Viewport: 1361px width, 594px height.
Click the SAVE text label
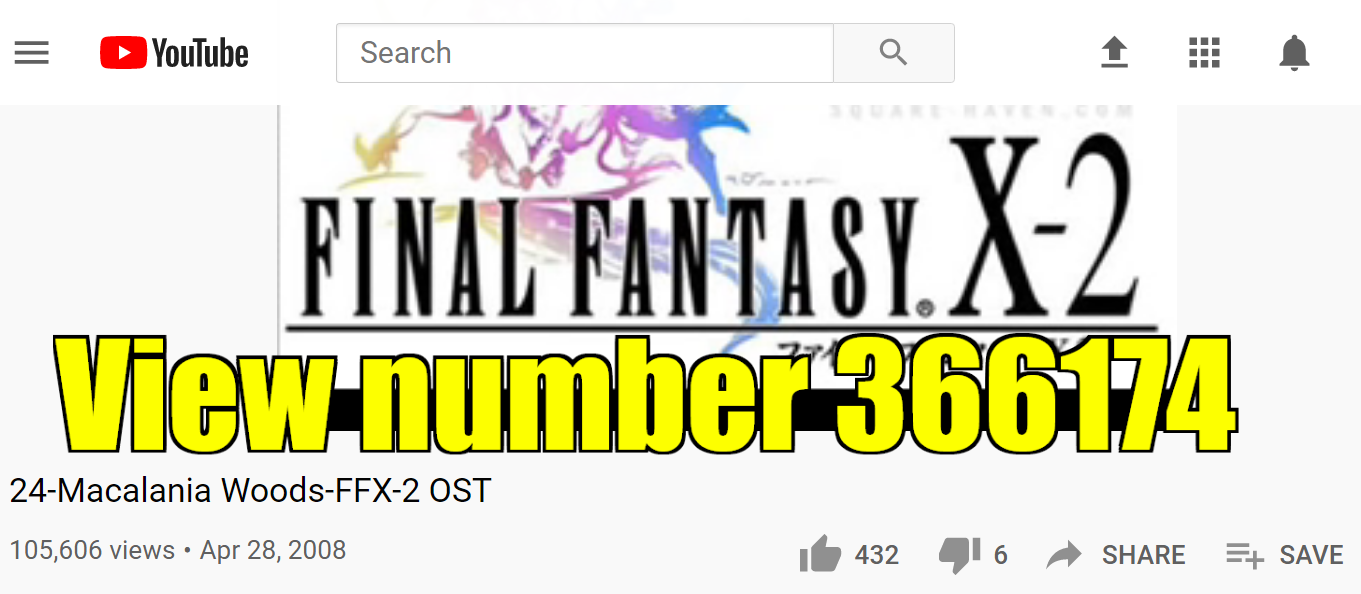pyautogui.click(x=1312, y=555)
